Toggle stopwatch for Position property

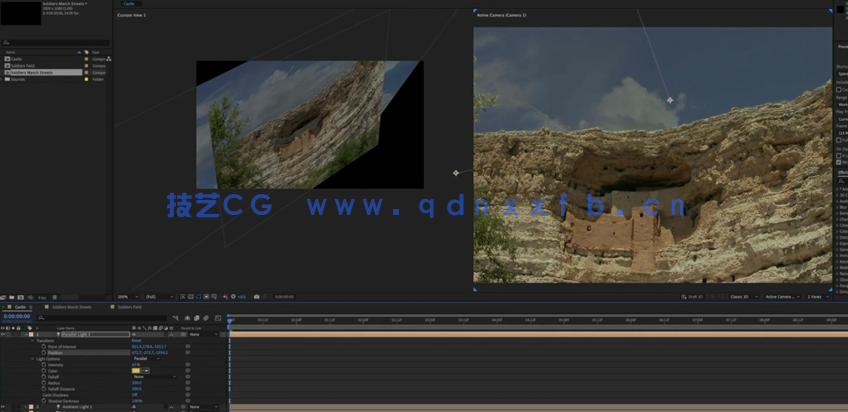coord(43,352)
